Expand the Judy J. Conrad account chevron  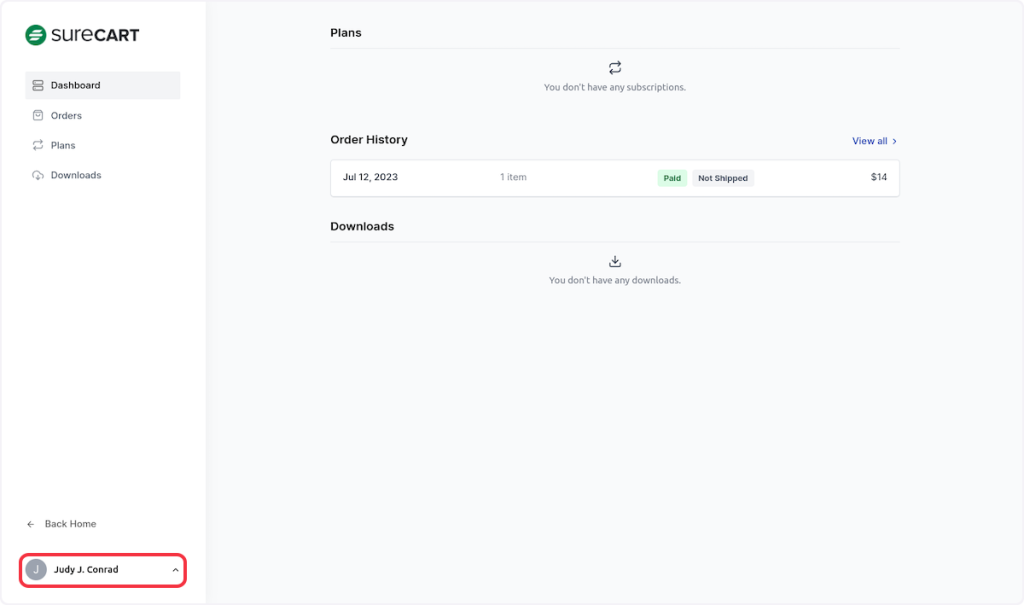pos(175,570)
